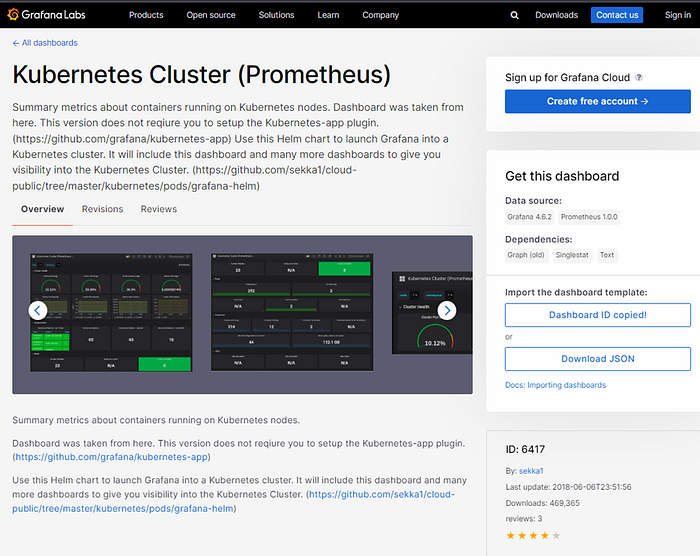
Task: Click the Dashboard ID copied button
Action: tap(598, 315)
